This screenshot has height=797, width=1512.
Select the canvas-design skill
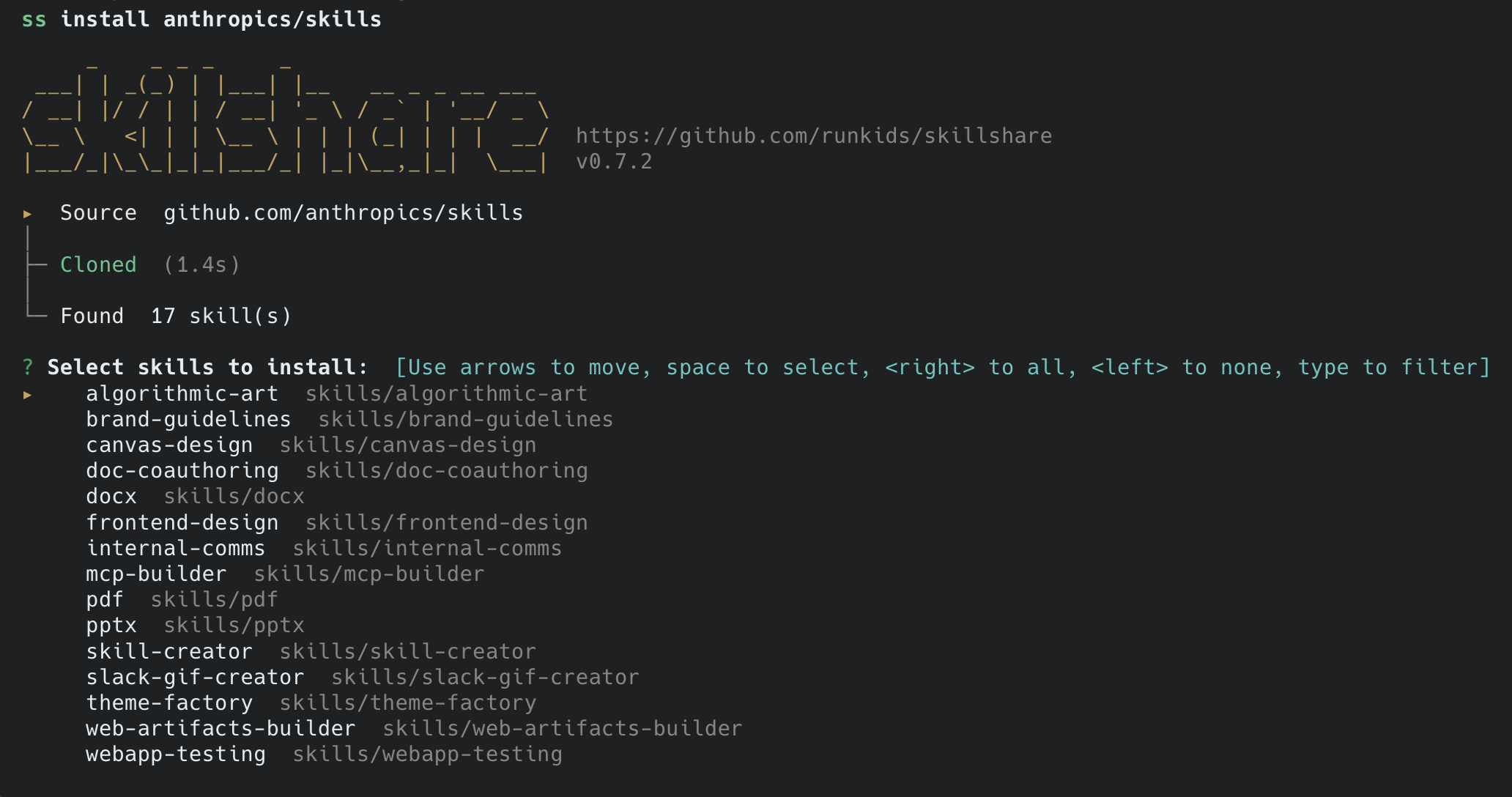click(169, 445)
